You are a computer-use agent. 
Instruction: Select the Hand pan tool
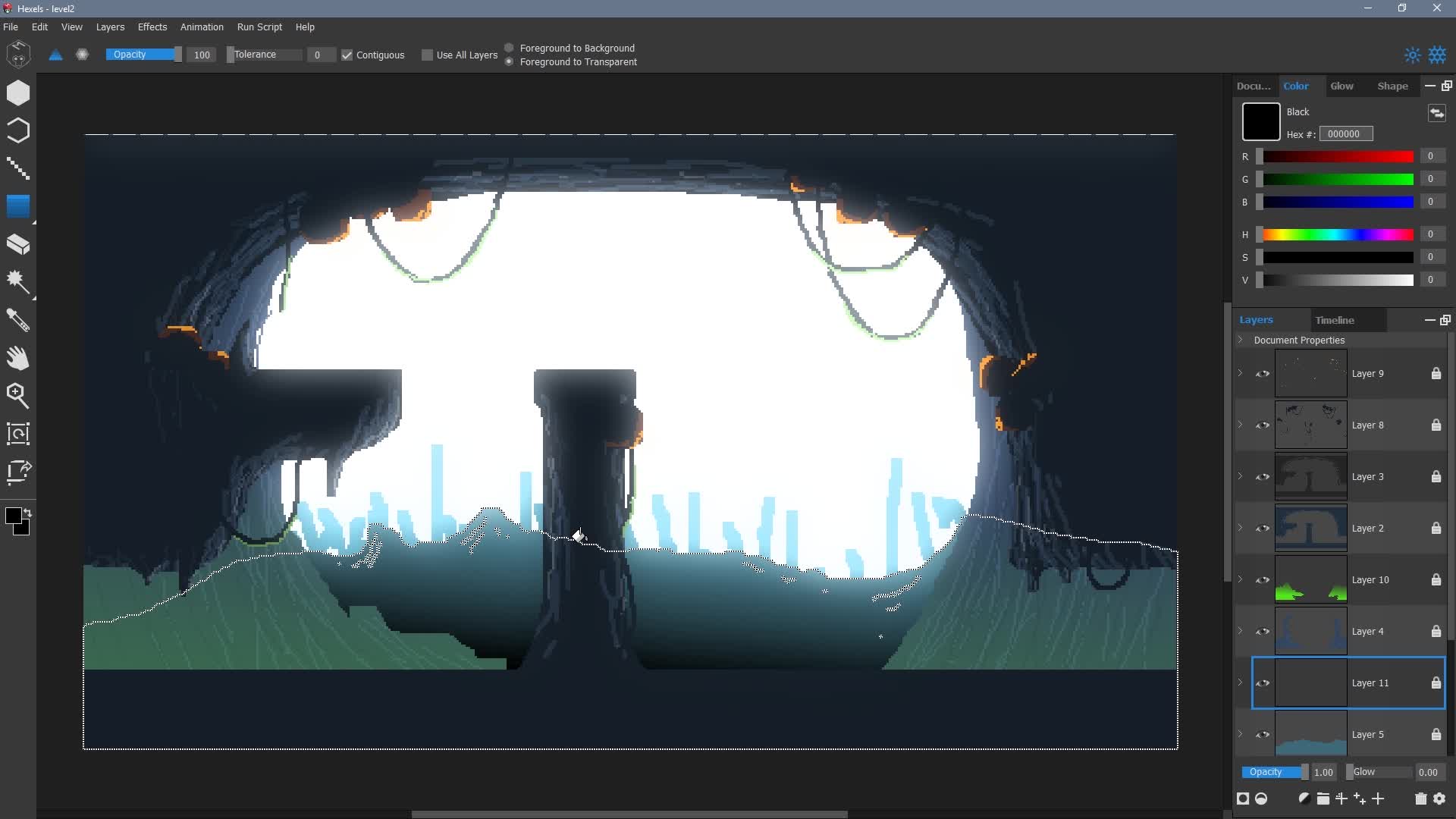[x=18, y=358]
